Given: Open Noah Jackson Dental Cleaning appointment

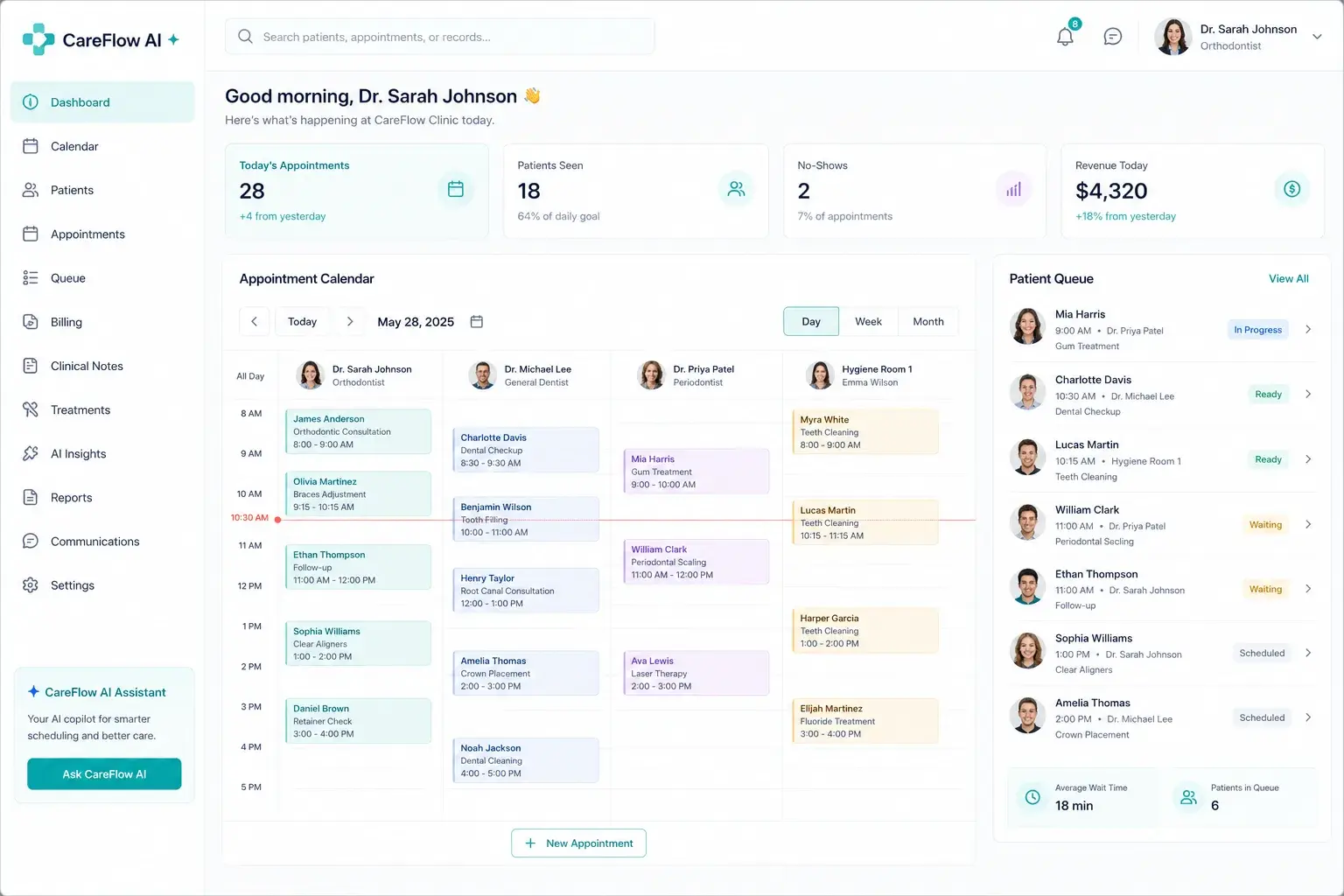Looking at the screenshot, I should pyautogui.click(x=525, y=760).
